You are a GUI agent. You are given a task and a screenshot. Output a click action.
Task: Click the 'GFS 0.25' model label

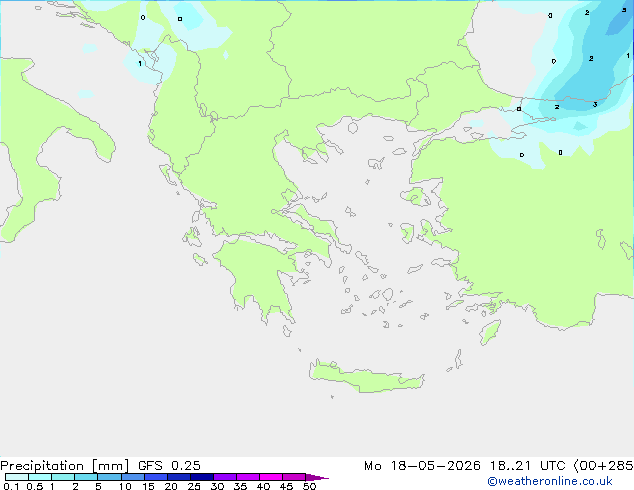pyautogui.click(x=169, y=466)
